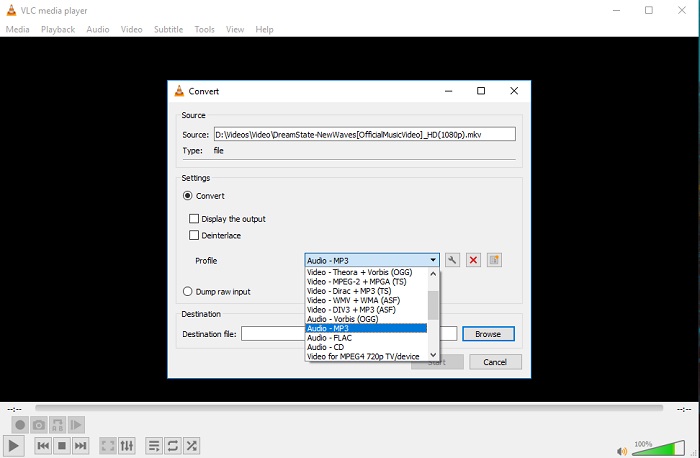The image size is (700, 458).
Task: Click the Source file path field
Action: 365,134
